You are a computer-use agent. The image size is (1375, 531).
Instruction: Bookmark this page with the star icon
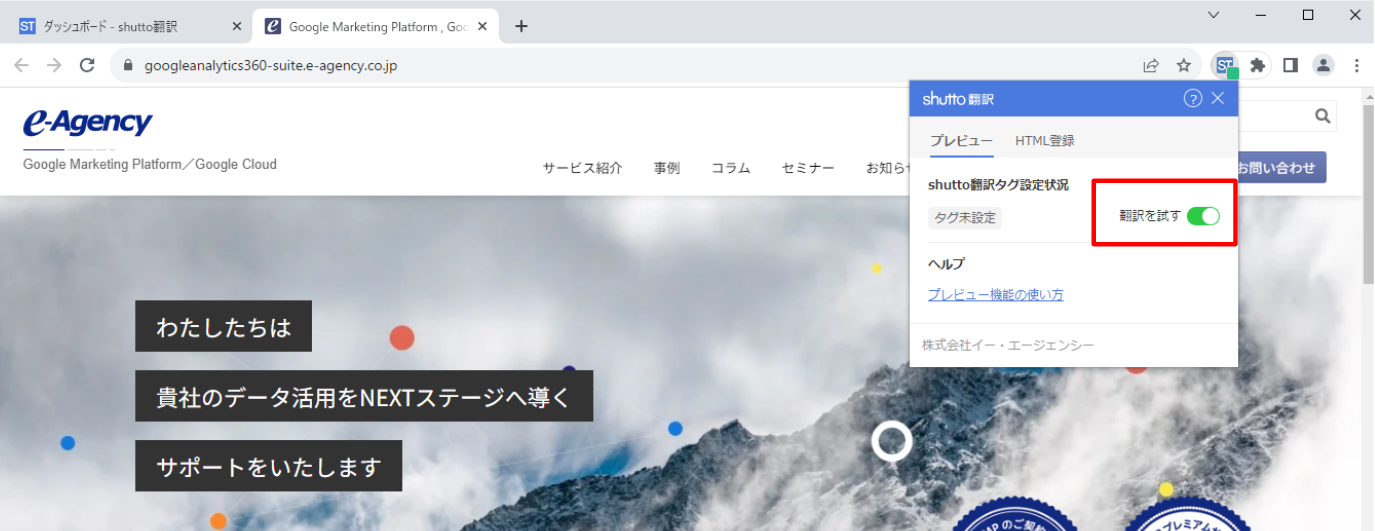click(x=1184, y=65)
